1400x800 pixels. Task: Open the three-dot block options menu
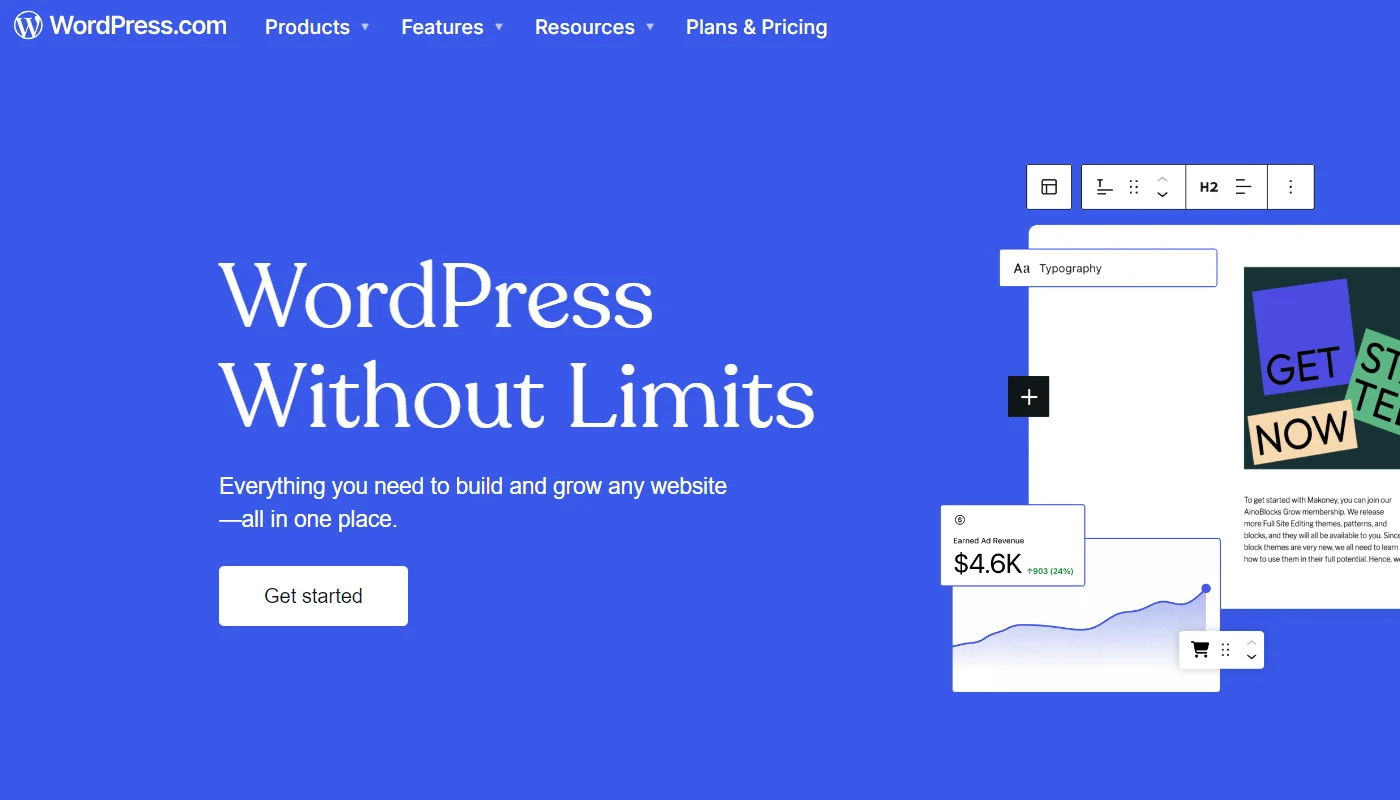click(1291, 187)
